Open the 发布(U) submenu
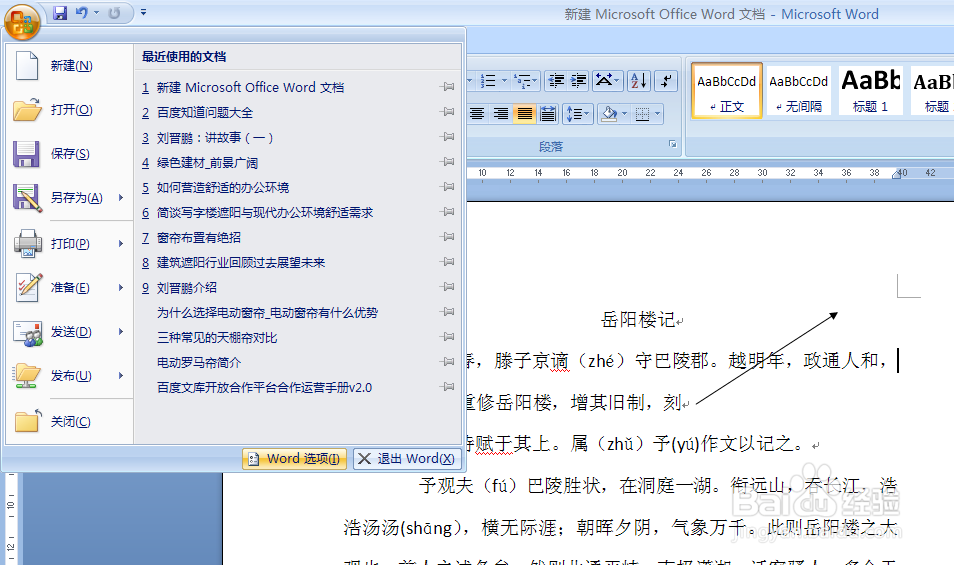This screenshot has width=954, height=565. pos(69,376)
